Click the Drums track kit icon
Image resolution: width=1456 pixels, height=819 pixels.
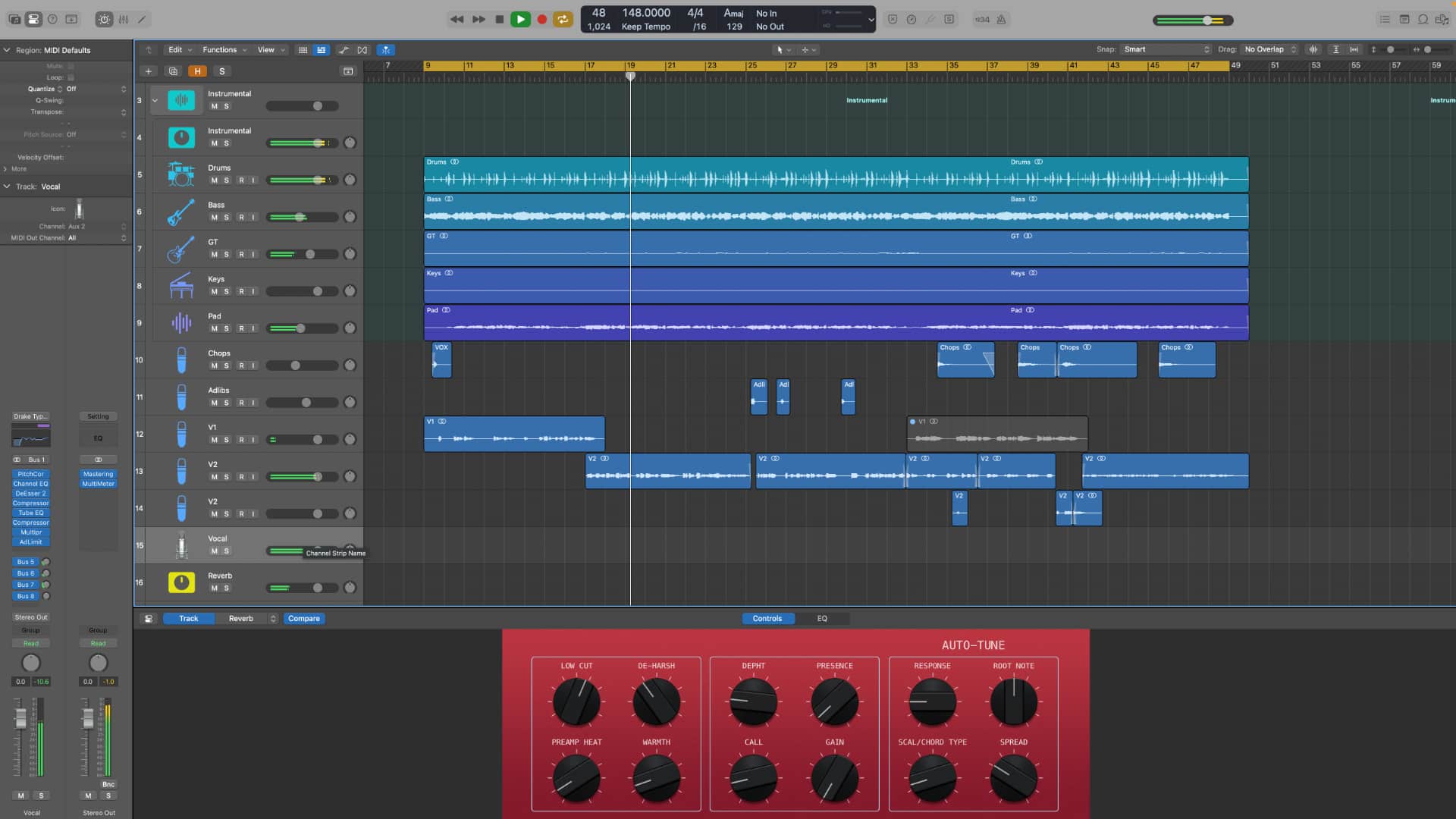click(x=180, y=174)
